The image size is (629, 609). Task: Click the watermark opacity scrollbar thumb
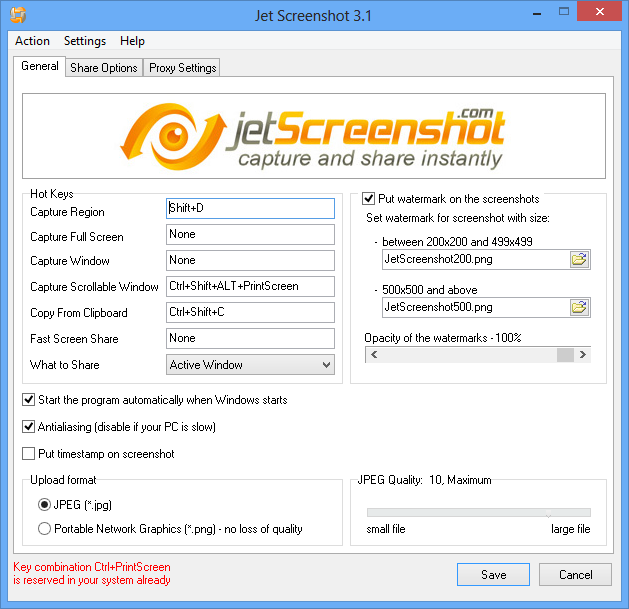coord(565,355)
